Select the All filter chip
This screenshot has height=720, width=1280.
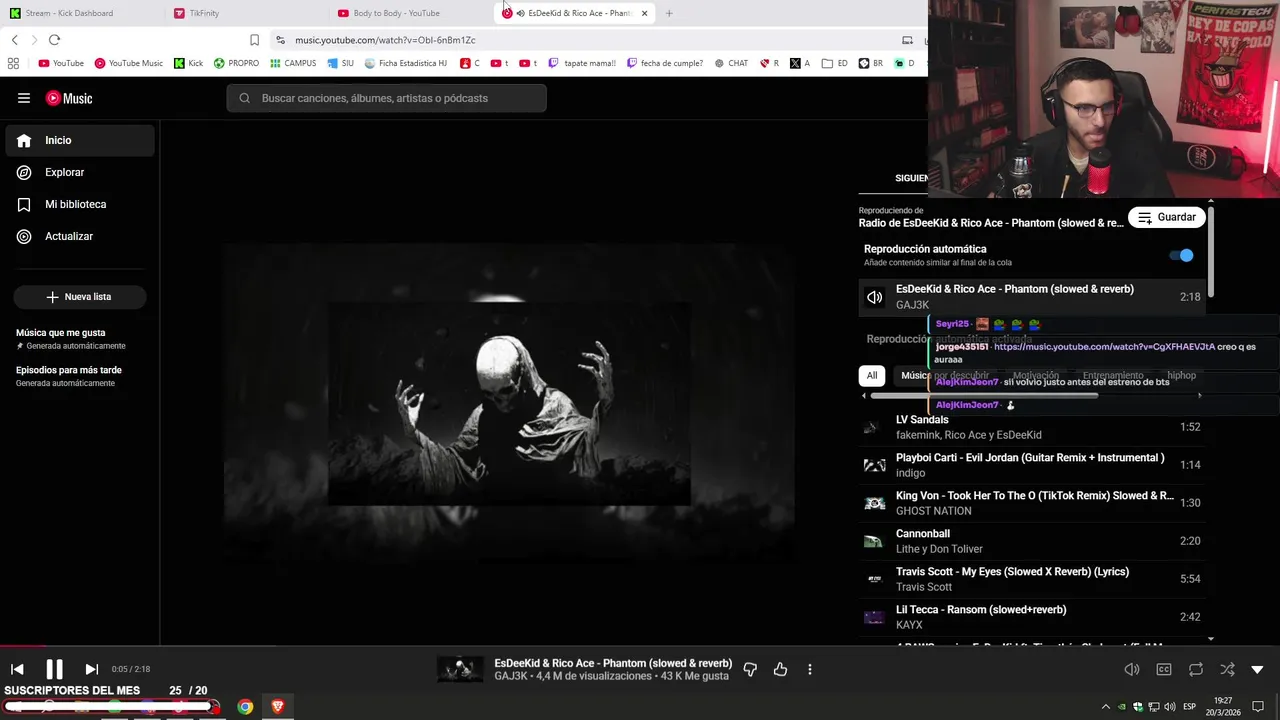872,376
